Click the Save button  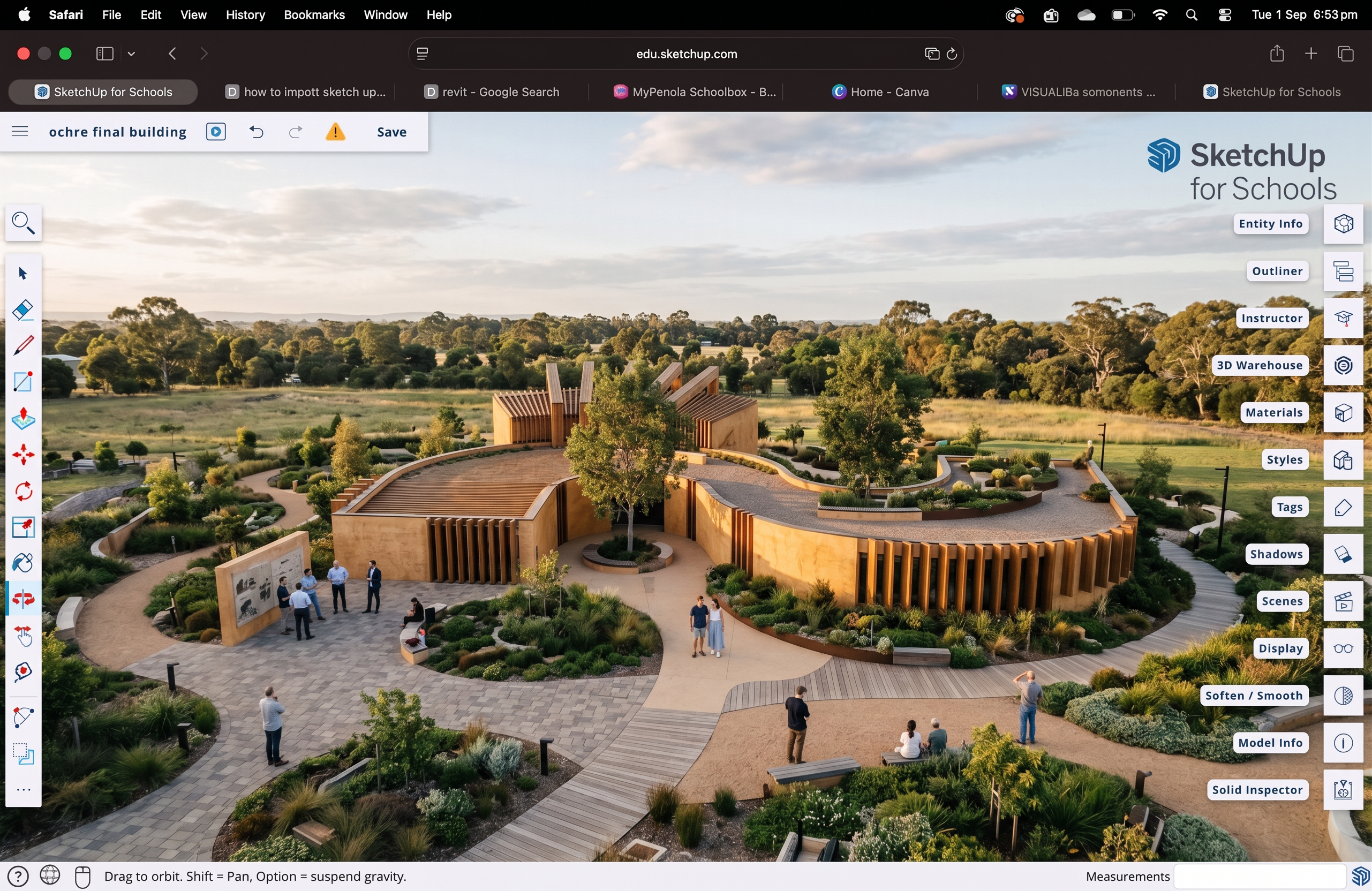click(x=391, y=132)
